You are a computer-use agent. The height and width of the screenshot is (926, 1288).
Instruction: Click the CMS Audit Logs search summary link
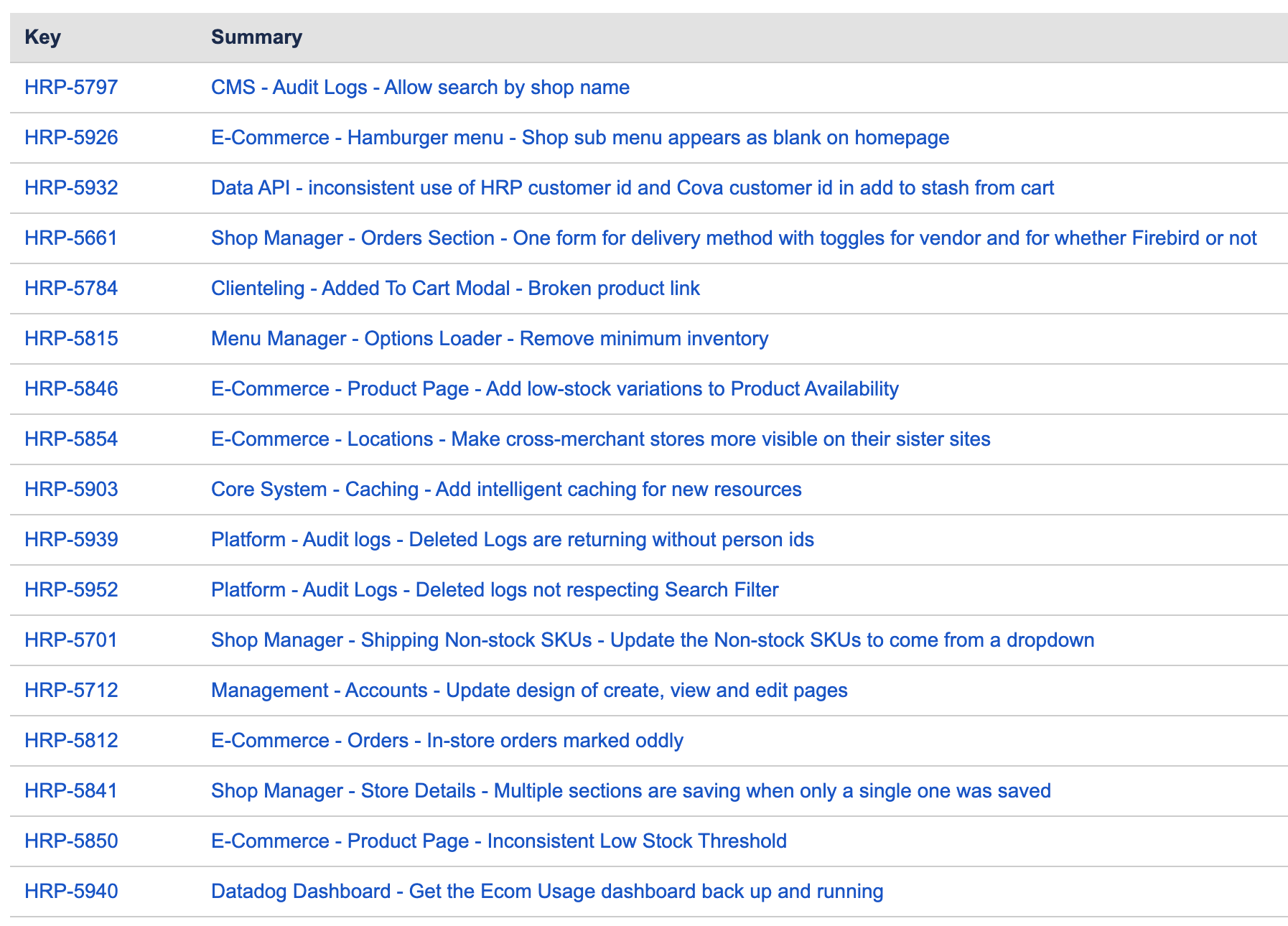pos(420,88)
